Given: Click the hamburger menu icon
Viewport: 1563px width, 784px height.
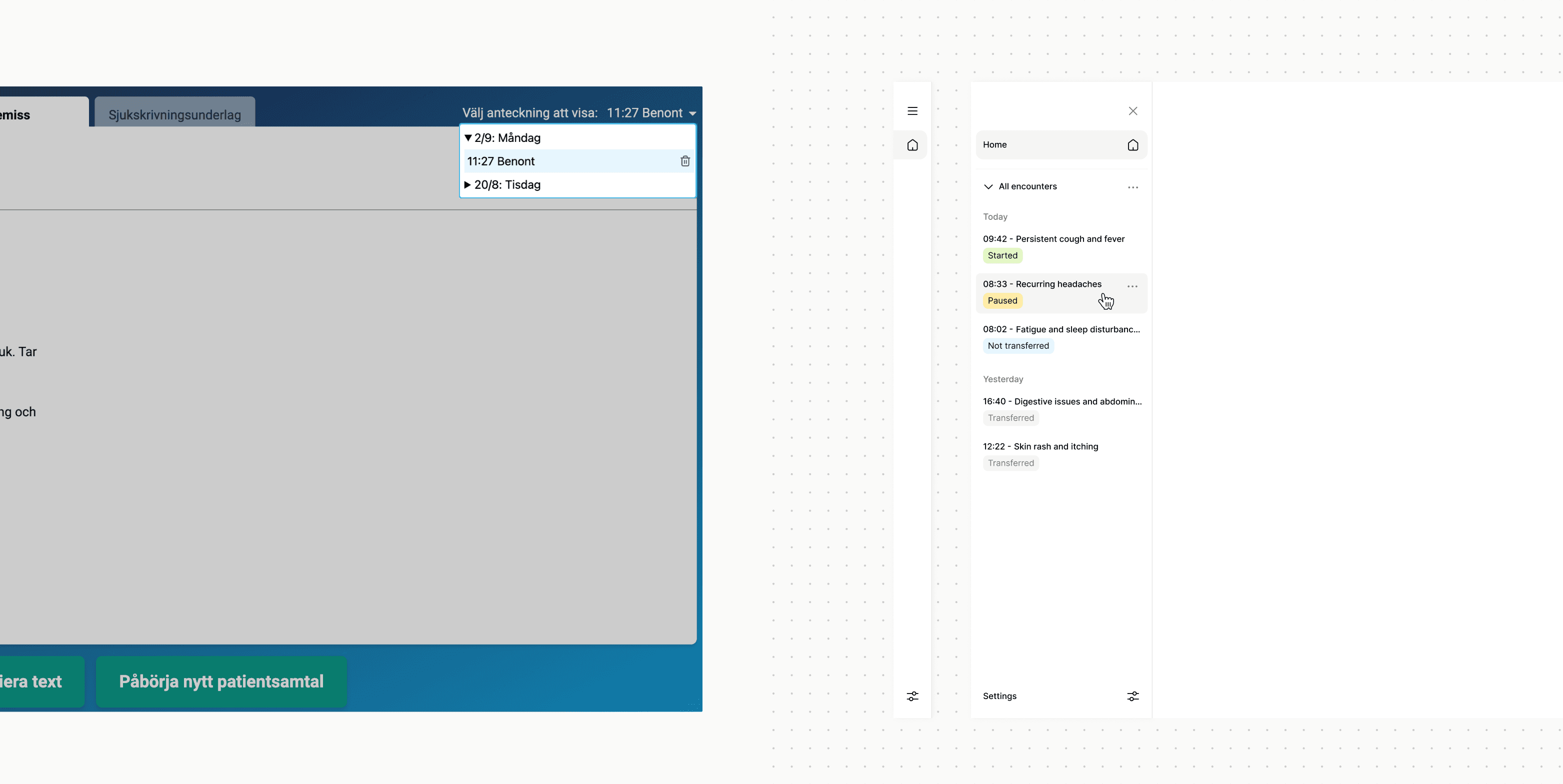Looking at the screenshot, I should pos(912,111).
